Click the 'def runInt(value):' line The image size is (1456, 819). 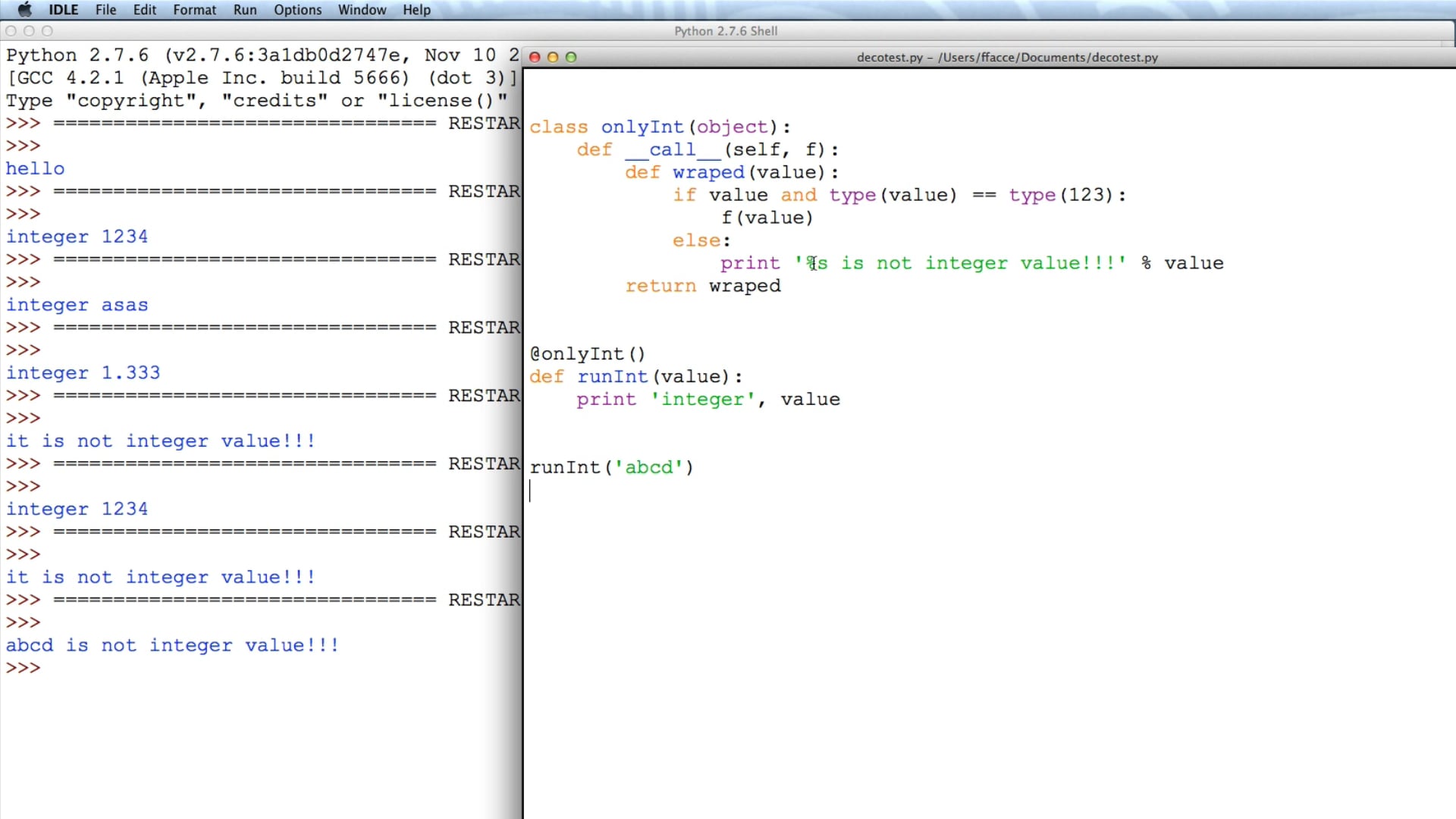(636, 377)
